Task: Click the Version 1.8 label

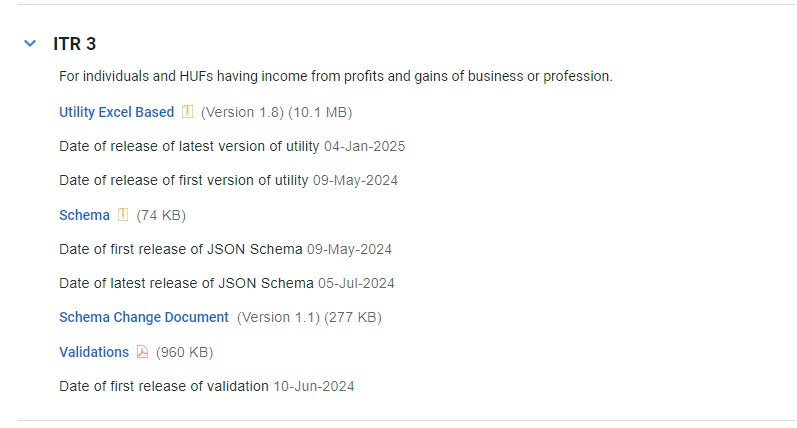Action: coord(243,112)
